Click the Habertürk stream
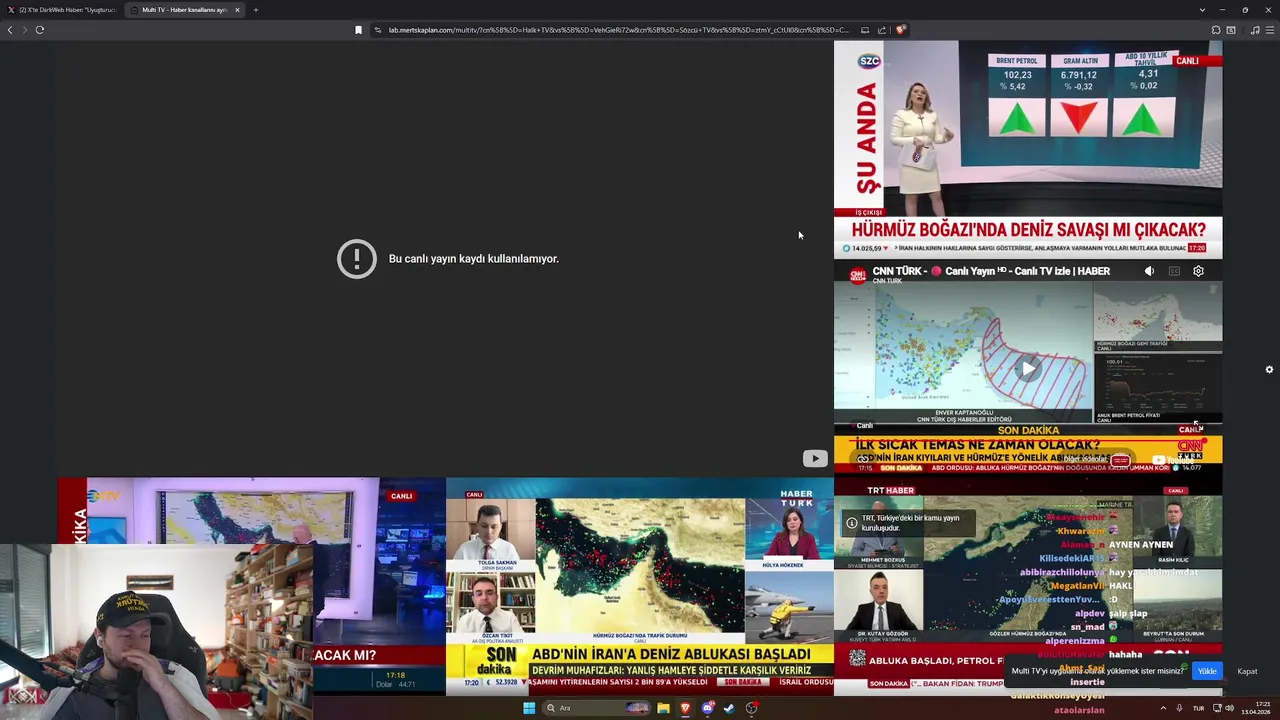The image size is (1280, 720). (640, 586)
